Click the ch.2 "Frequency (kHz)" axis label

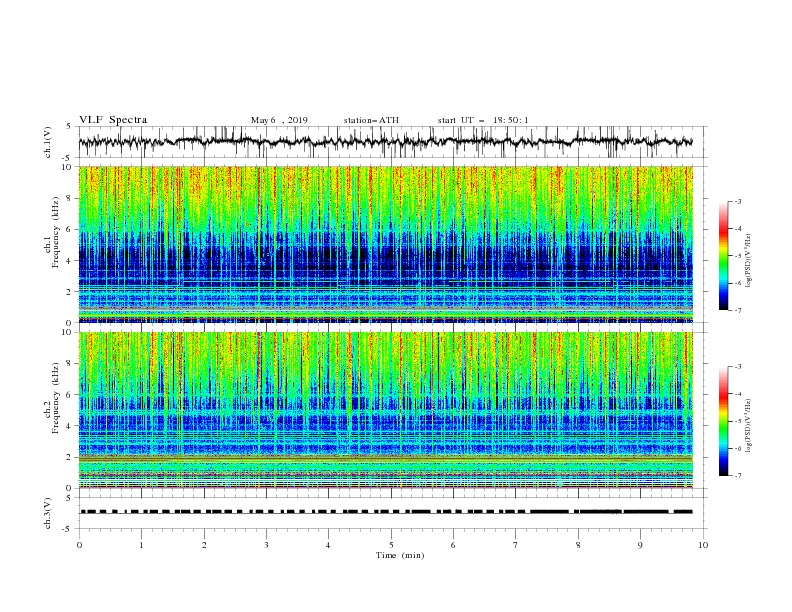point(56,398)
